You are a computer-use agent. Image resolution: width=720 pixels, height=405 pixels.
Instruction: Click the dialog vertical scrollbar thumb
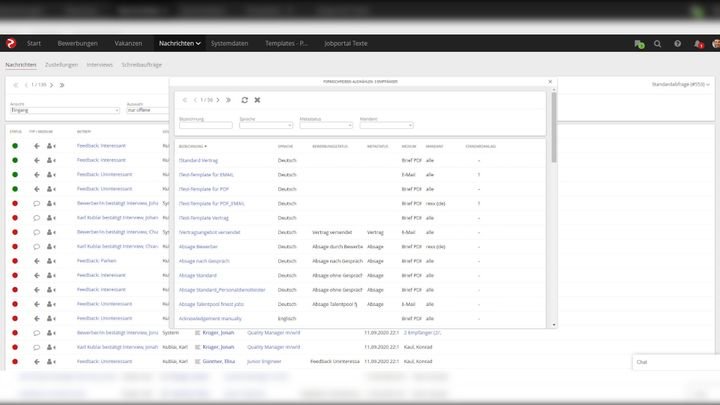click(x=554, y=128)
